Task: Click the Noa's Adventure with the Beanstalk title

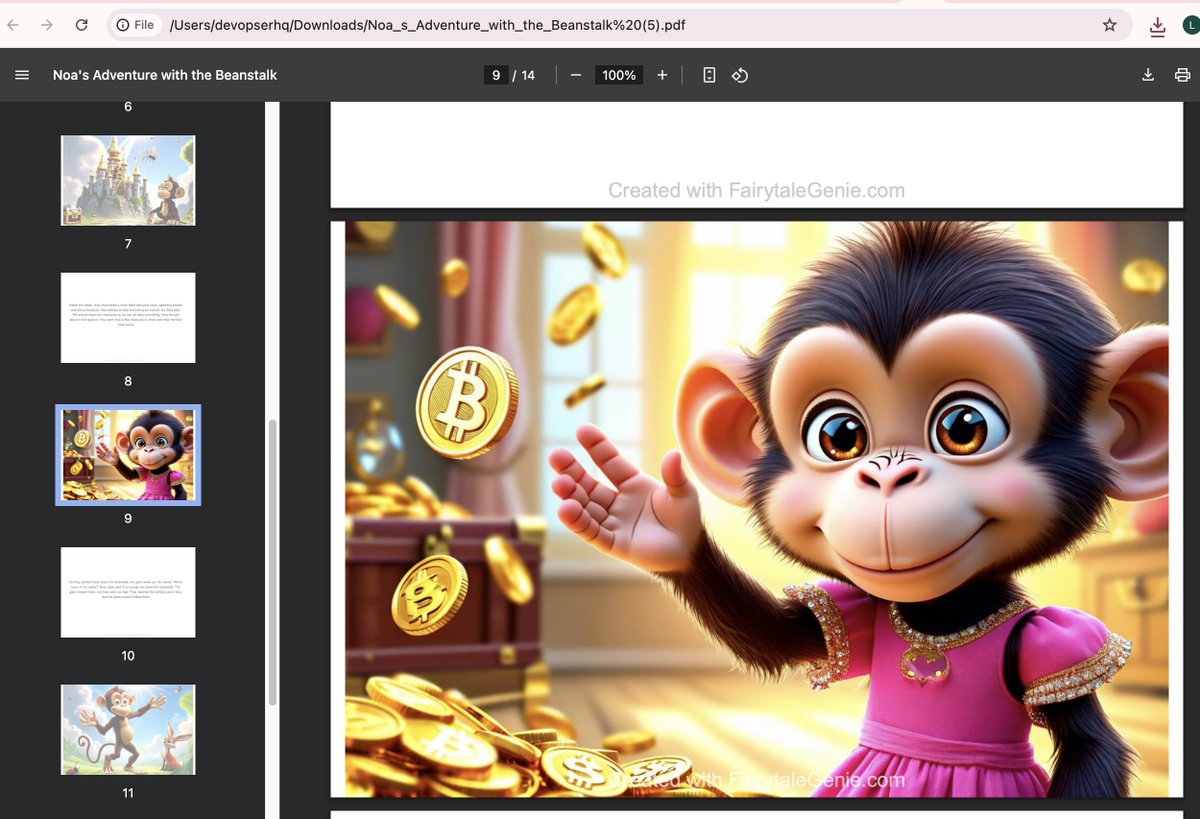Action: tap(165, 75)
